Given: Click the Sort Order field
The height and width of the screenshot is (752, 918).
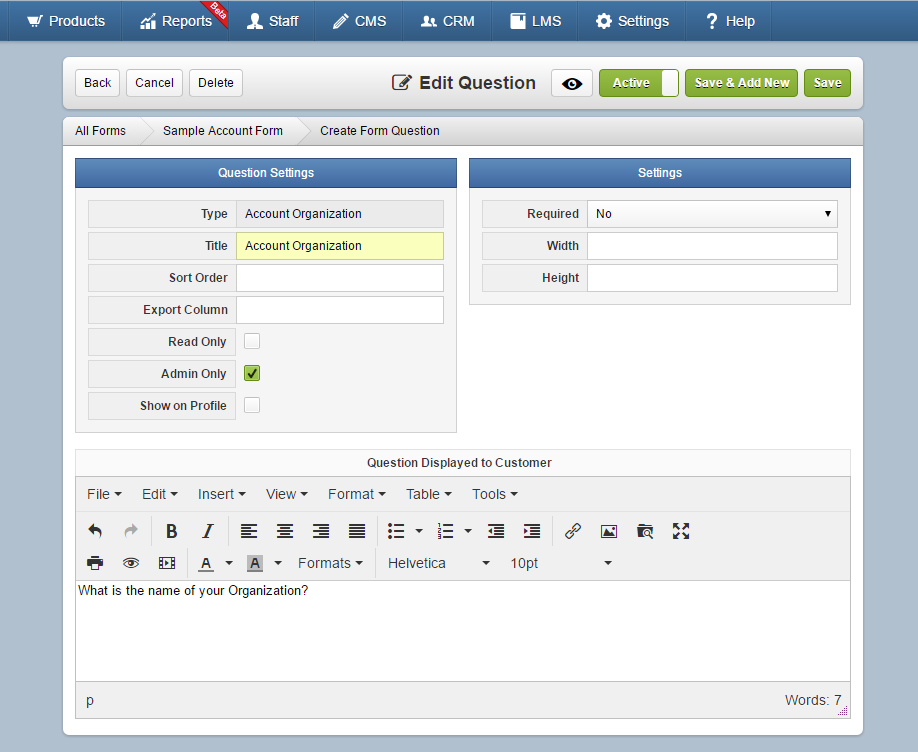Looking at the screenshot, I should coord(340,278).
